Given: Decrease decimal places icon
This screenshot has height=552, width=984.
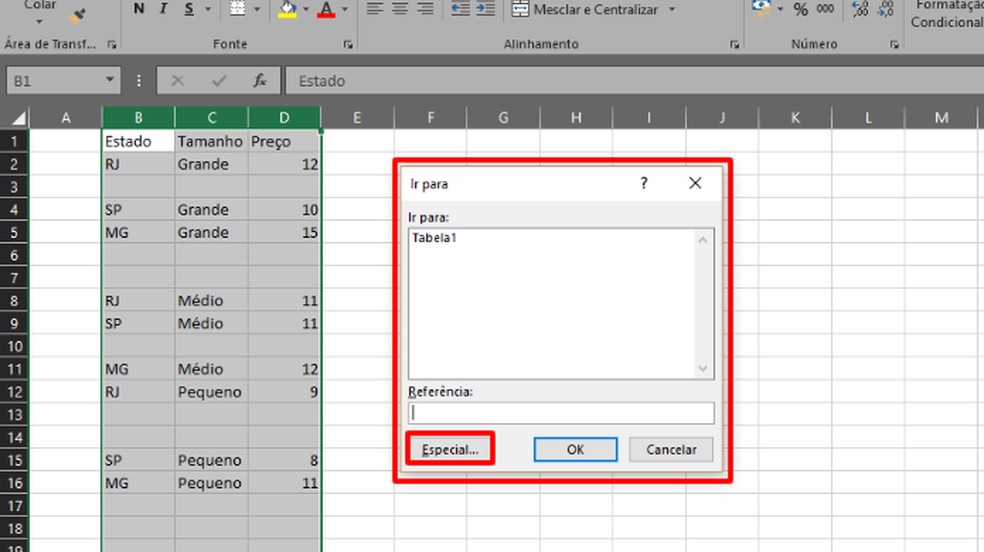Looking at the screenshot, I should click(x=885, y=9).
